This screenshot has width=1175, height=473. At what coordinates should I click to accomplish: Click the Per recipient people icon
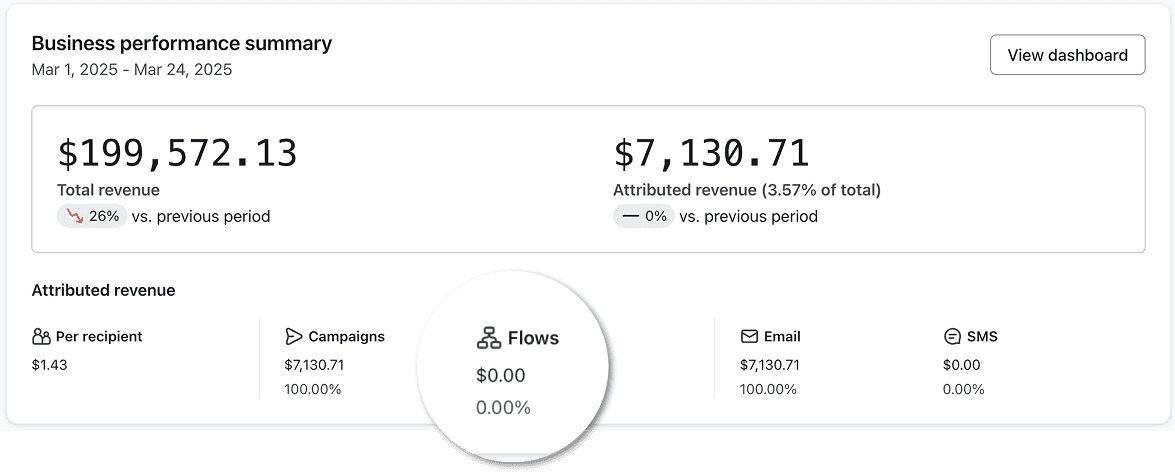pyautogui.click(x=41, y=337)
